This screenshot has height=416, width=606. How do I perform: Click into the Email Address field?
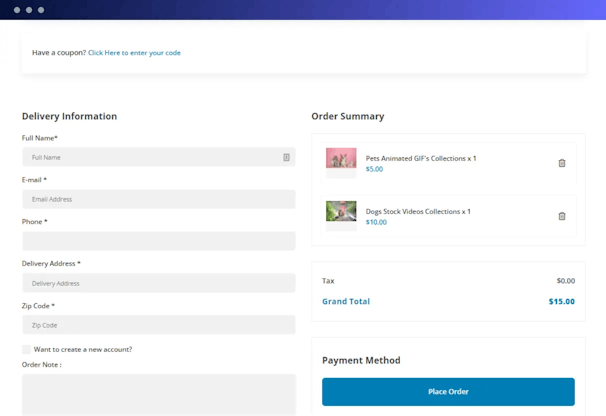[158, 199]
